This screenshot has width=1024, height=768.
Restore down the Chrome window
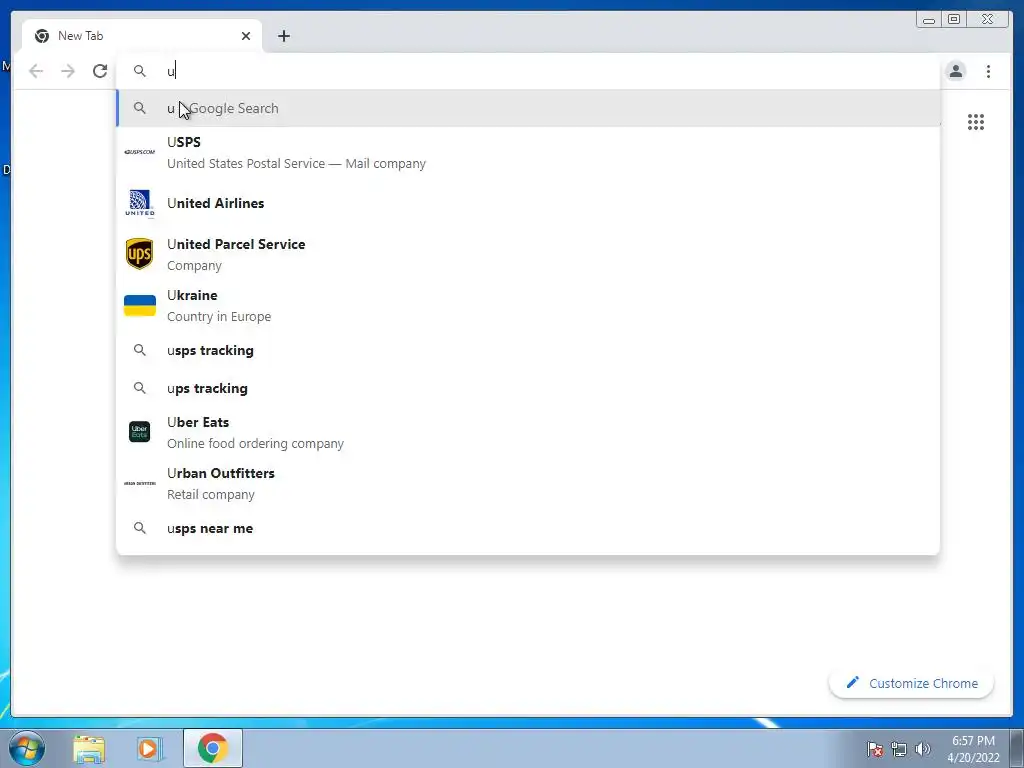[954, 20]
